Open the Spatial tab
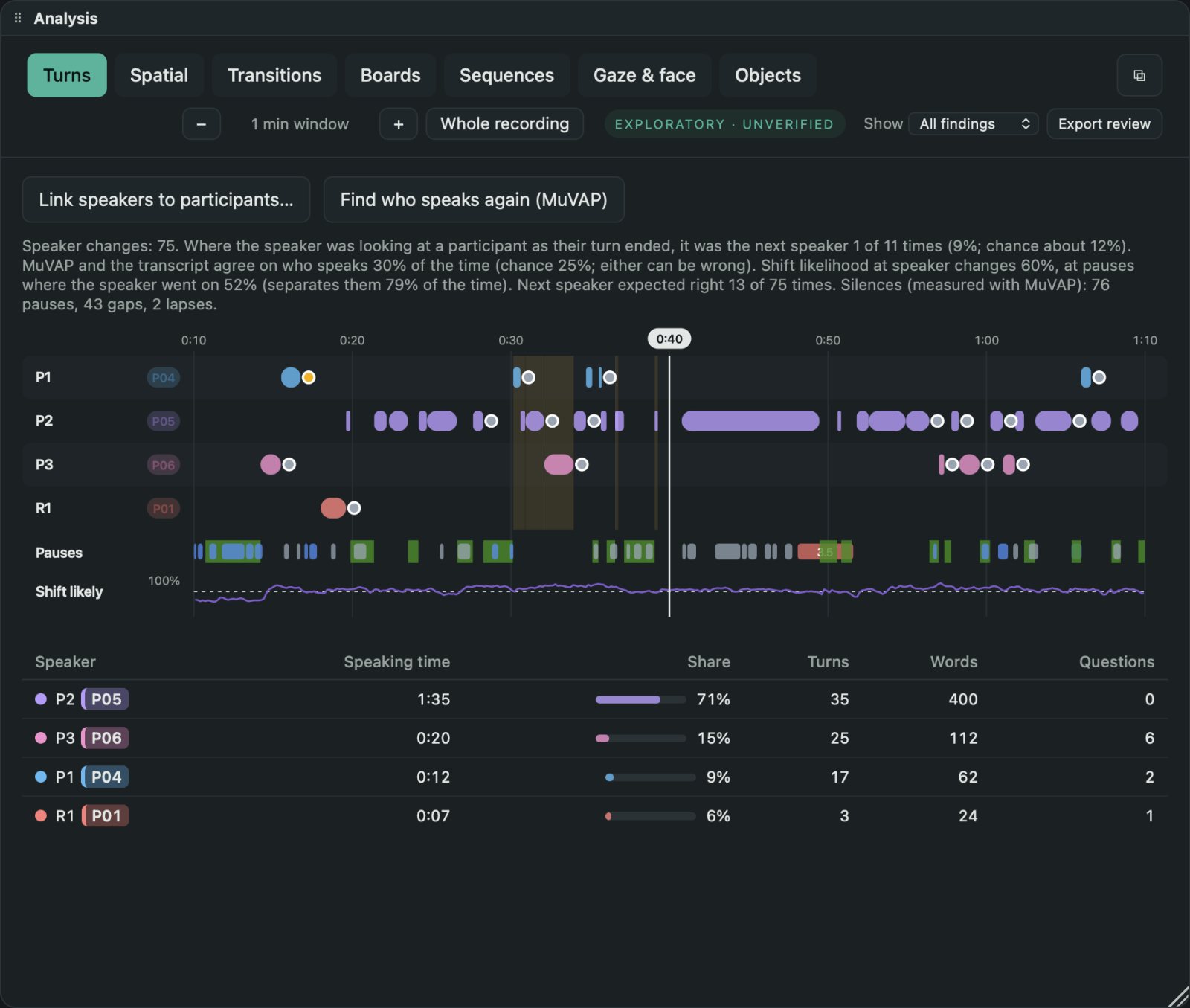Viewport: 1190px width, 1008px height. coord(159,75)
